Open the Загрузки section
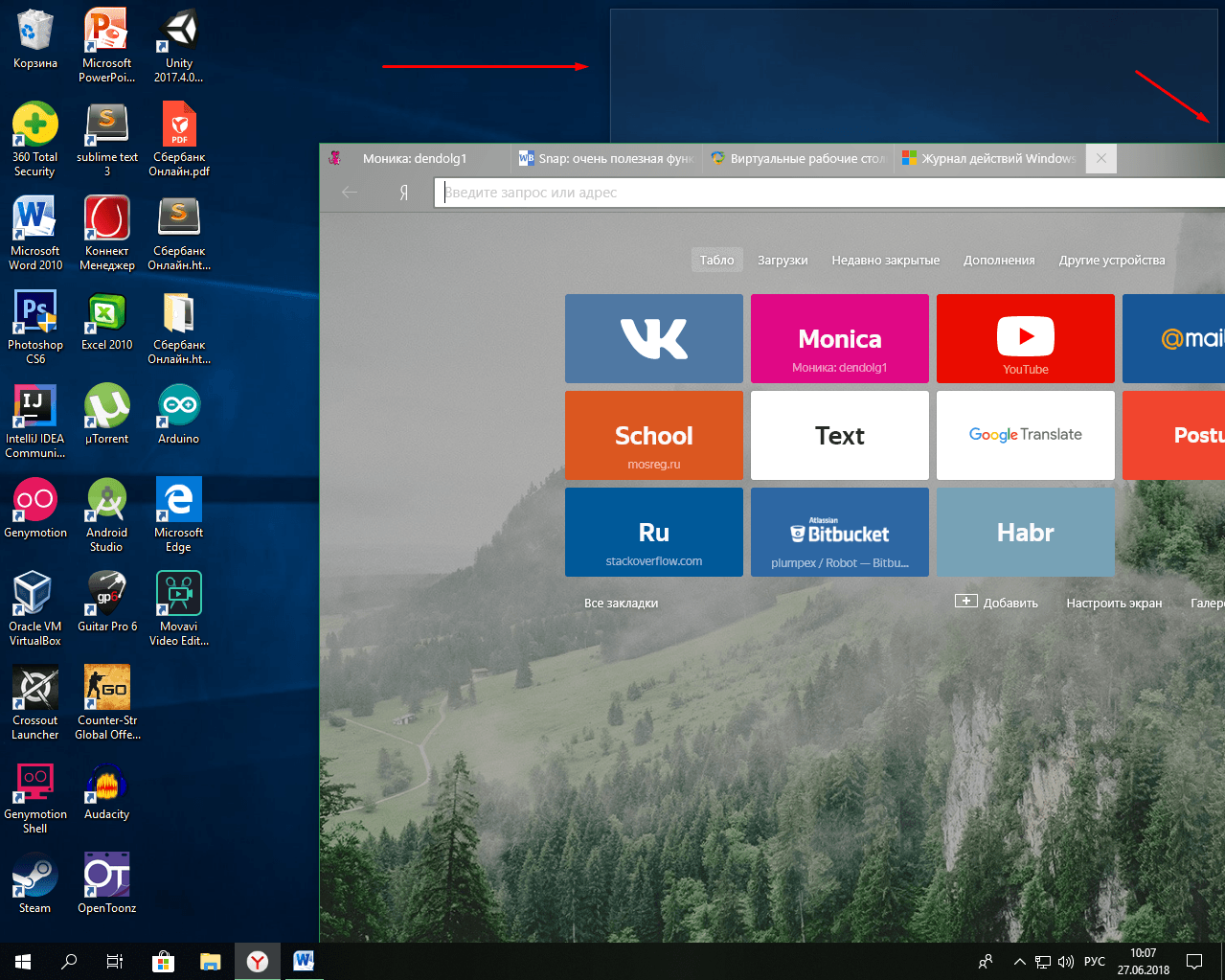 [783, 260]
